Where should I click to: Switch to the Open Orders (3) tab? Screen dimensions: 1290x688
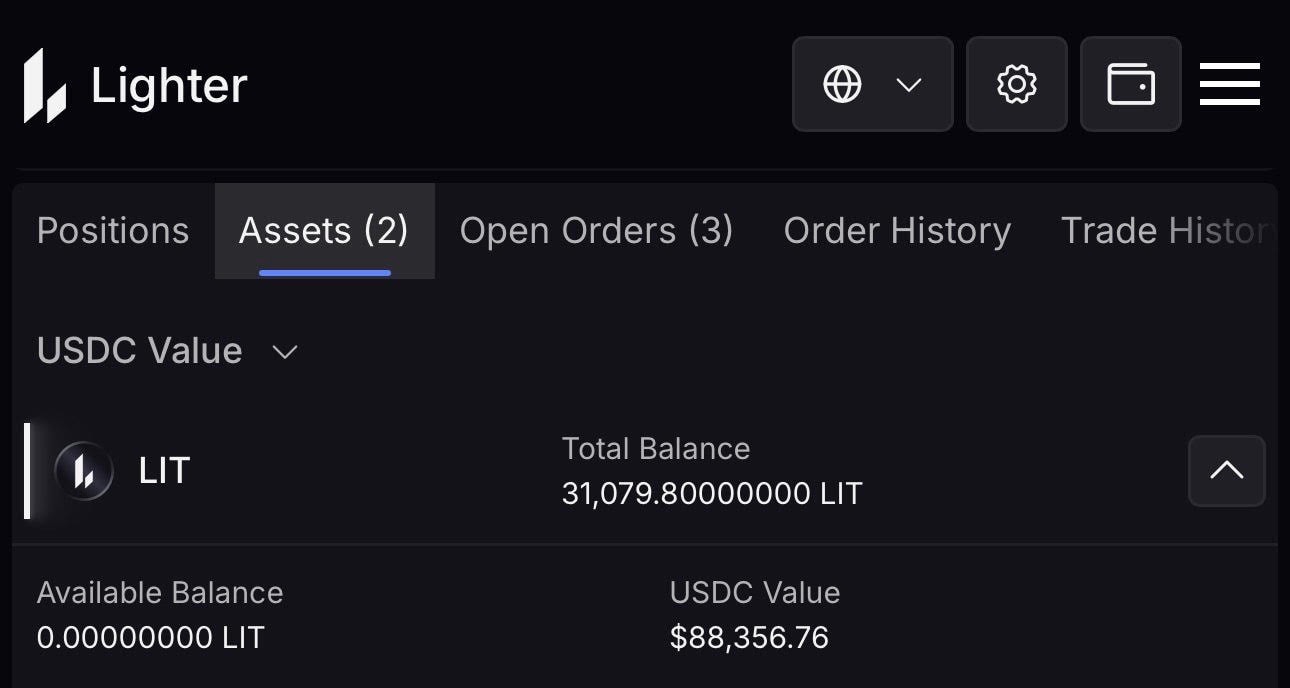coord(596,231)
